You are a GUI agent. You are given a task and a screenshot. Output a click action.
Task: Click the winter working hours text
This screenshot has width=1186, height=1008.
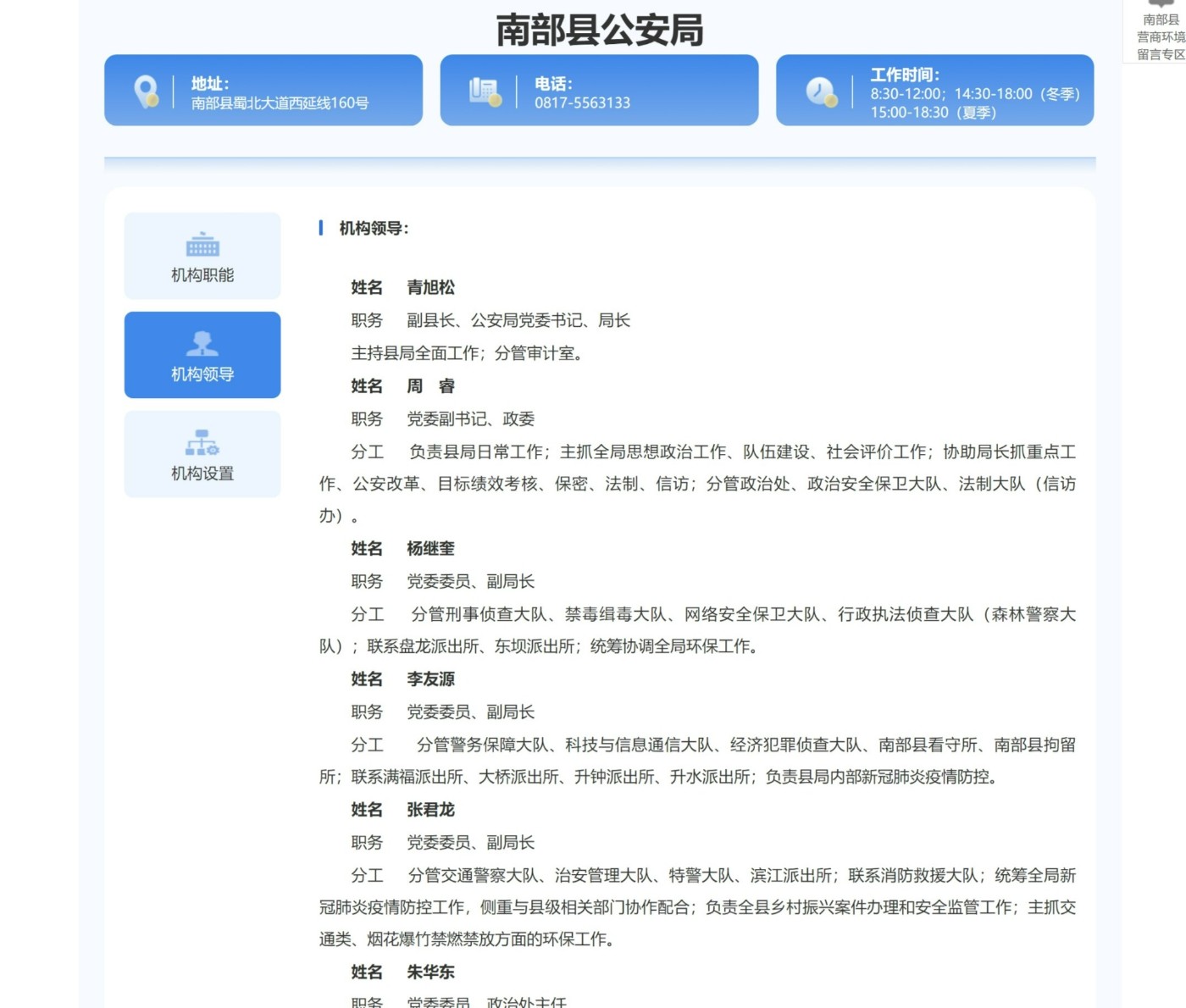[x=974, y=94]
